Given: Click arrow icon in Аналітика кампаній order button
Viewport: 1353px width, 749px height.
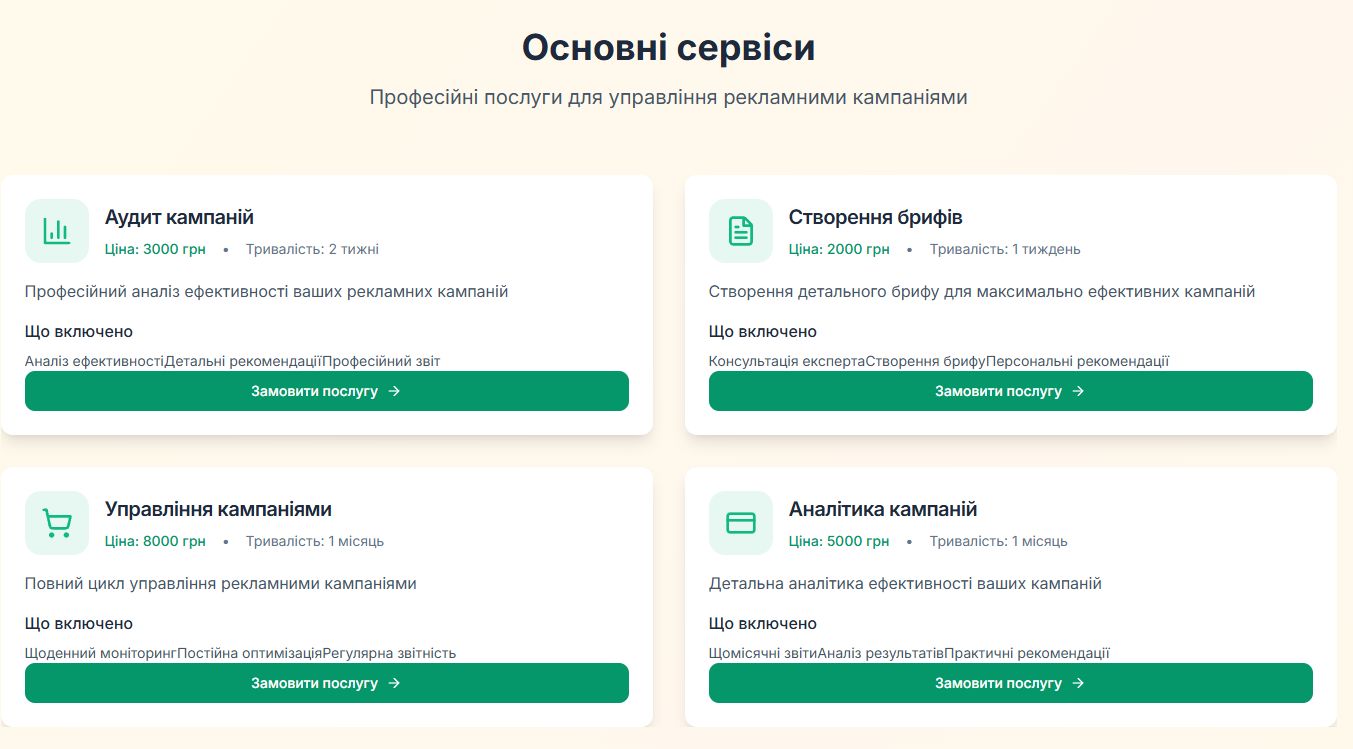Looking at the screenshot, I should [x=1078, y=683].
